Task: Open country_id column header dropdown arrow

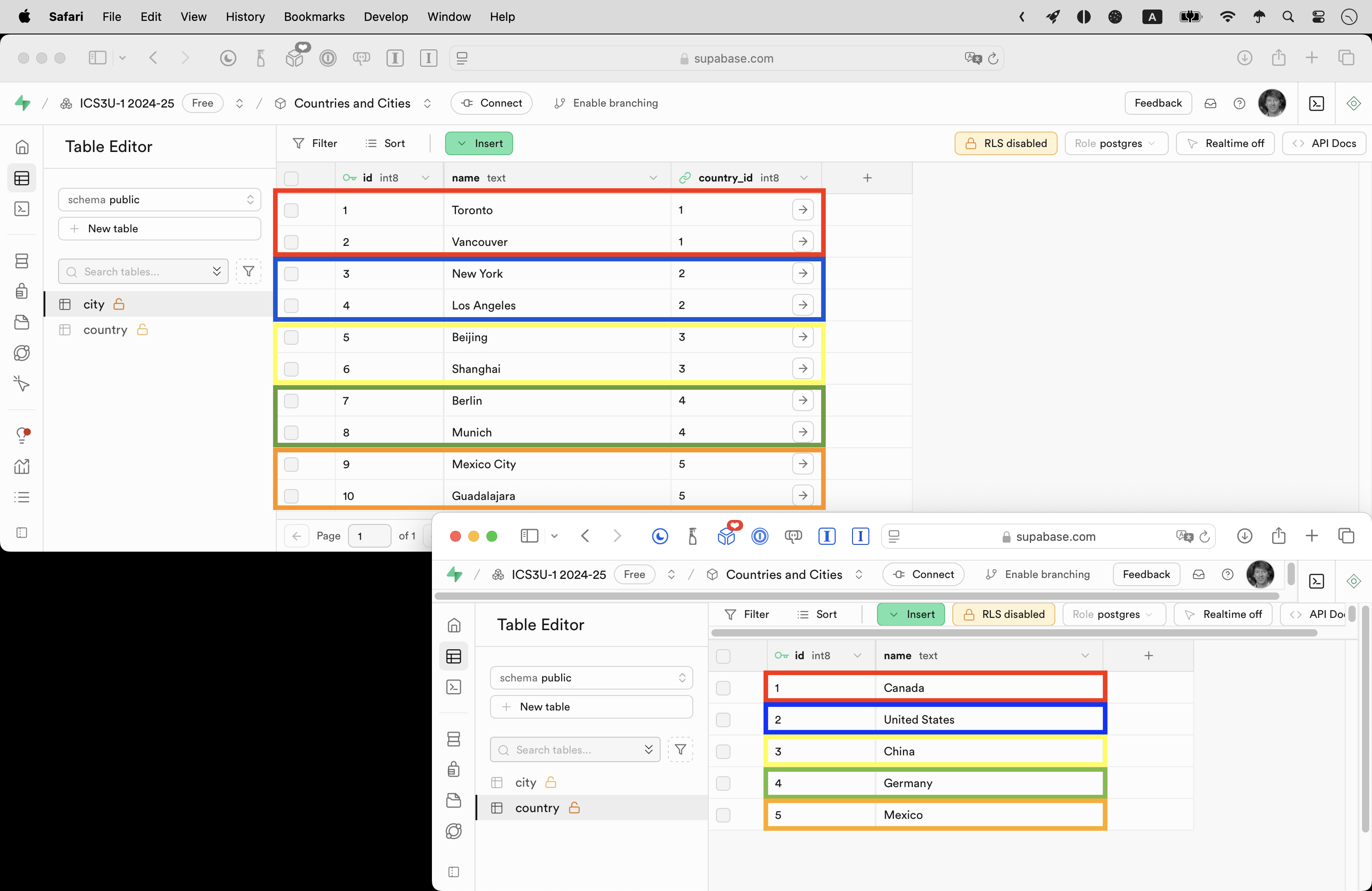Action: 804,177
